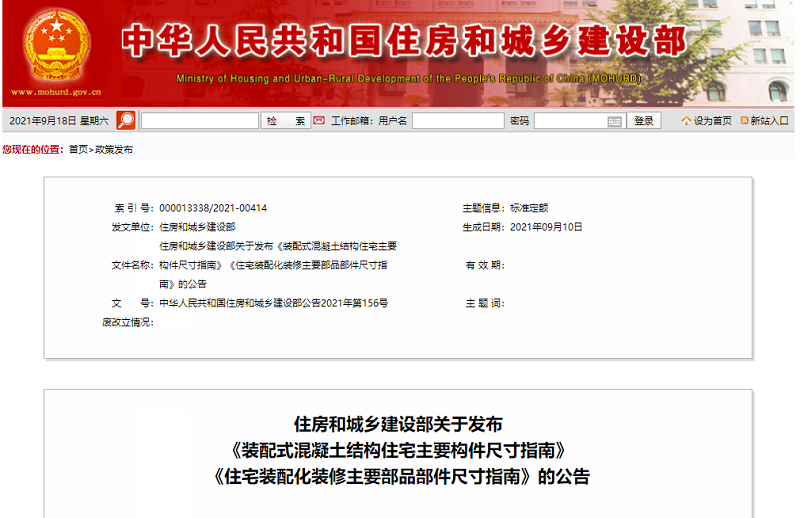Screen dimensions: 800x518
Task: Select index number 000013338/2021-00414
Action: tap(213, 208)
